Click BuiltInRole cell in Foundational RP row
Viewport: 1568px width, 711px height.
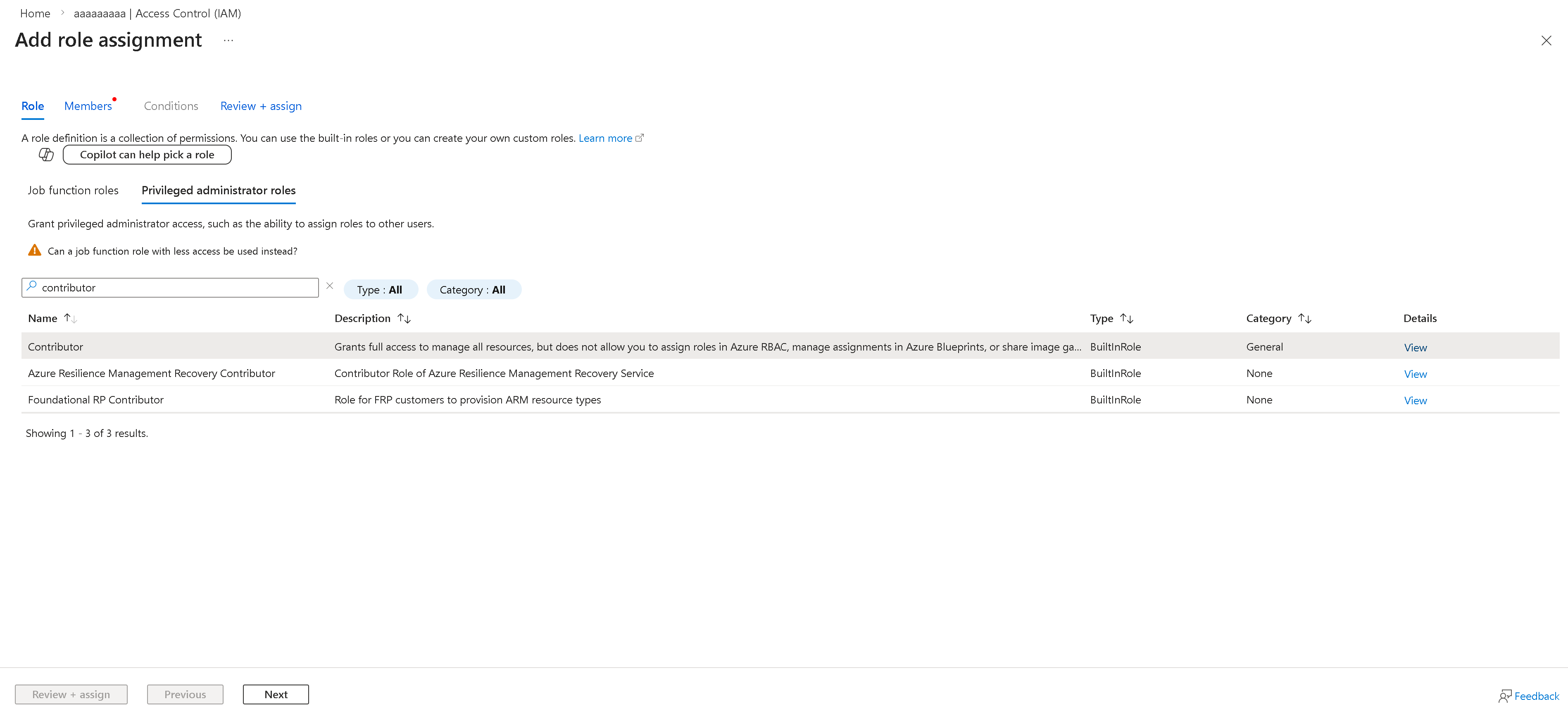point(1116,399)
